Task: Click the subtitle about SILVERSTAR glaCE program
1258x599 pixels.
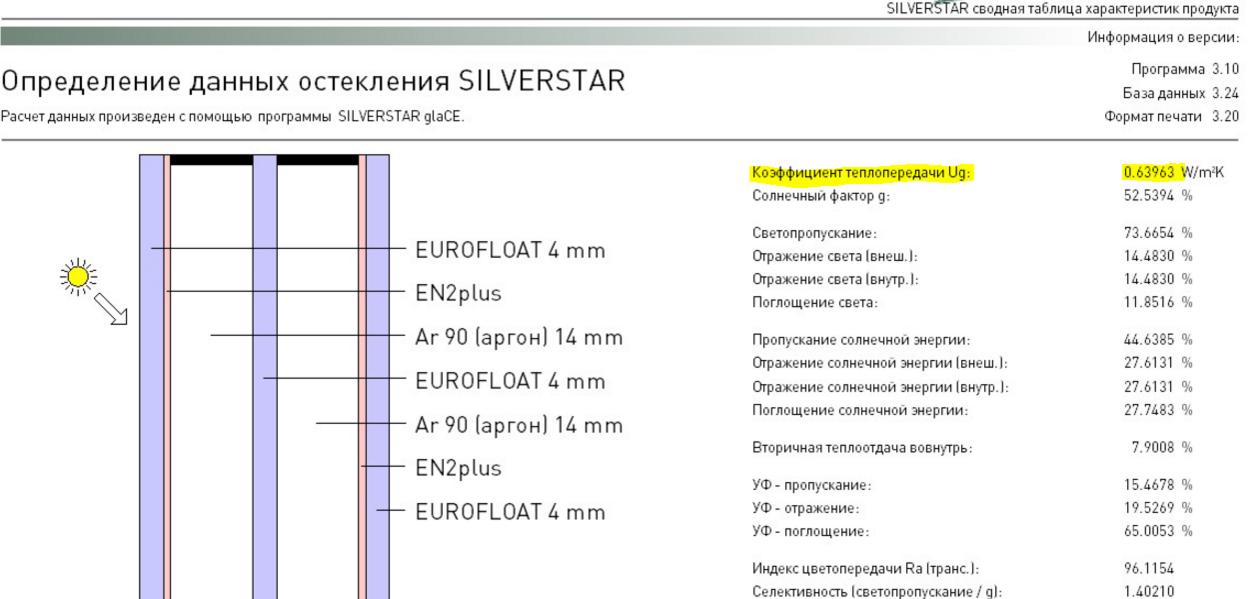Action: [234, 116]
